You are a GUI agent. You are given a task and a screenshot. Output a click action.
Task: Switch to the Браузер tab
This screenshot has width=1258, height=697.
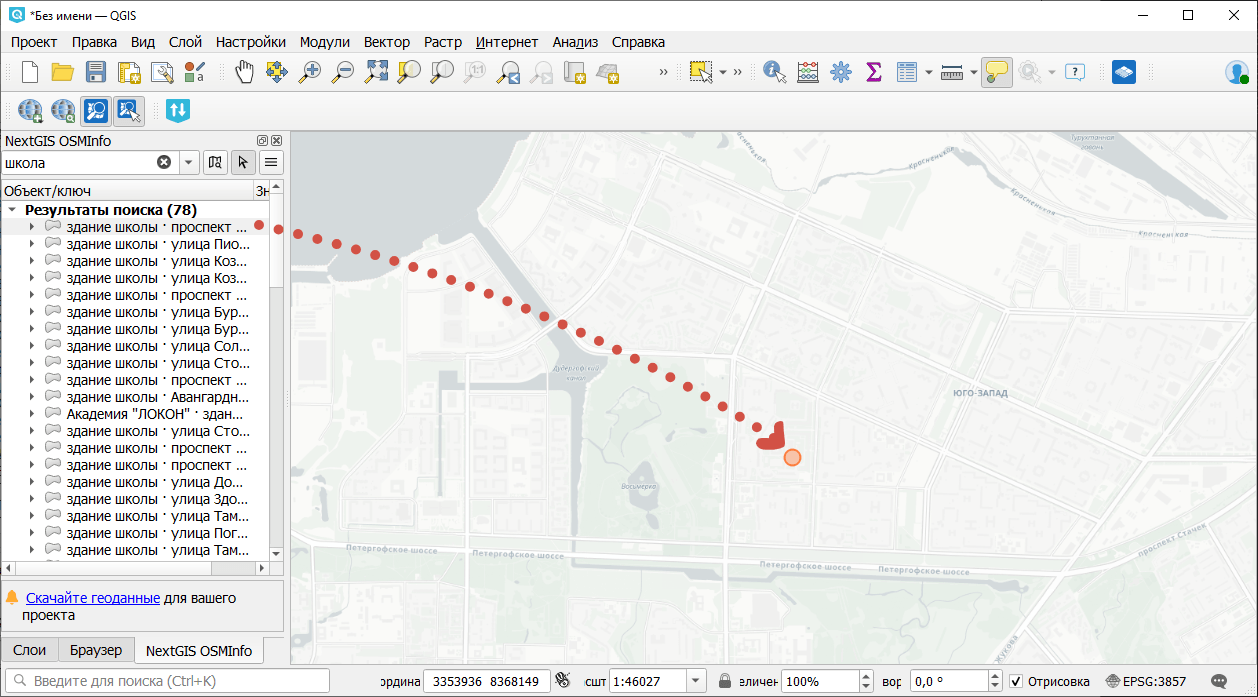tap(96, 650)
